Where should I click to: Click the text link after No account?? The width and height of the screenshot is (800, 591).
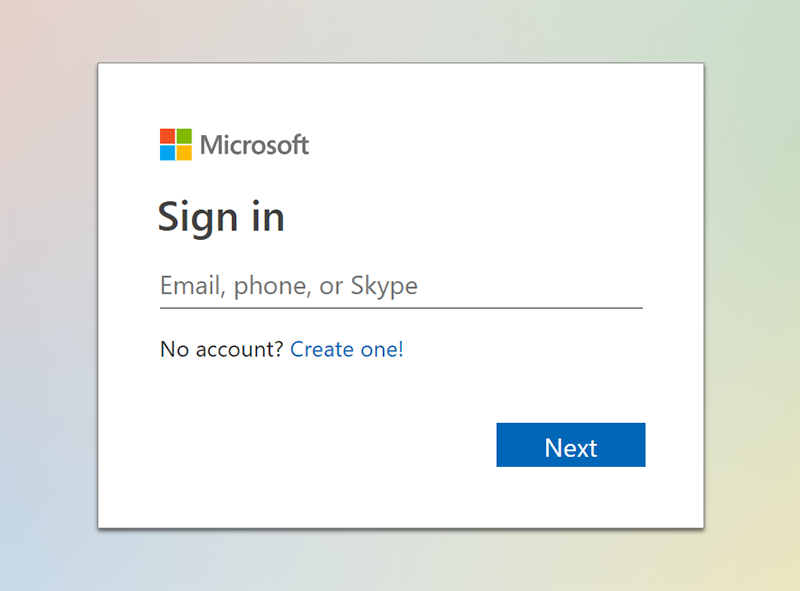coord(347,349)
